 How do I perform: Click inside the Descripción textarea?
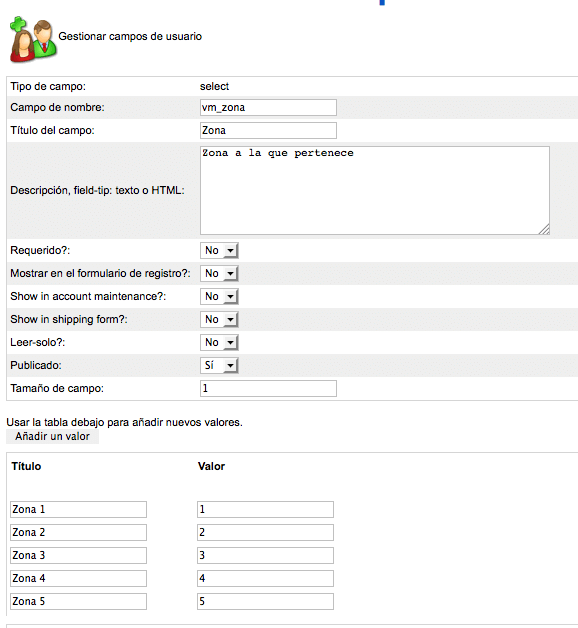pyautogui.click(x=375, y=191)
